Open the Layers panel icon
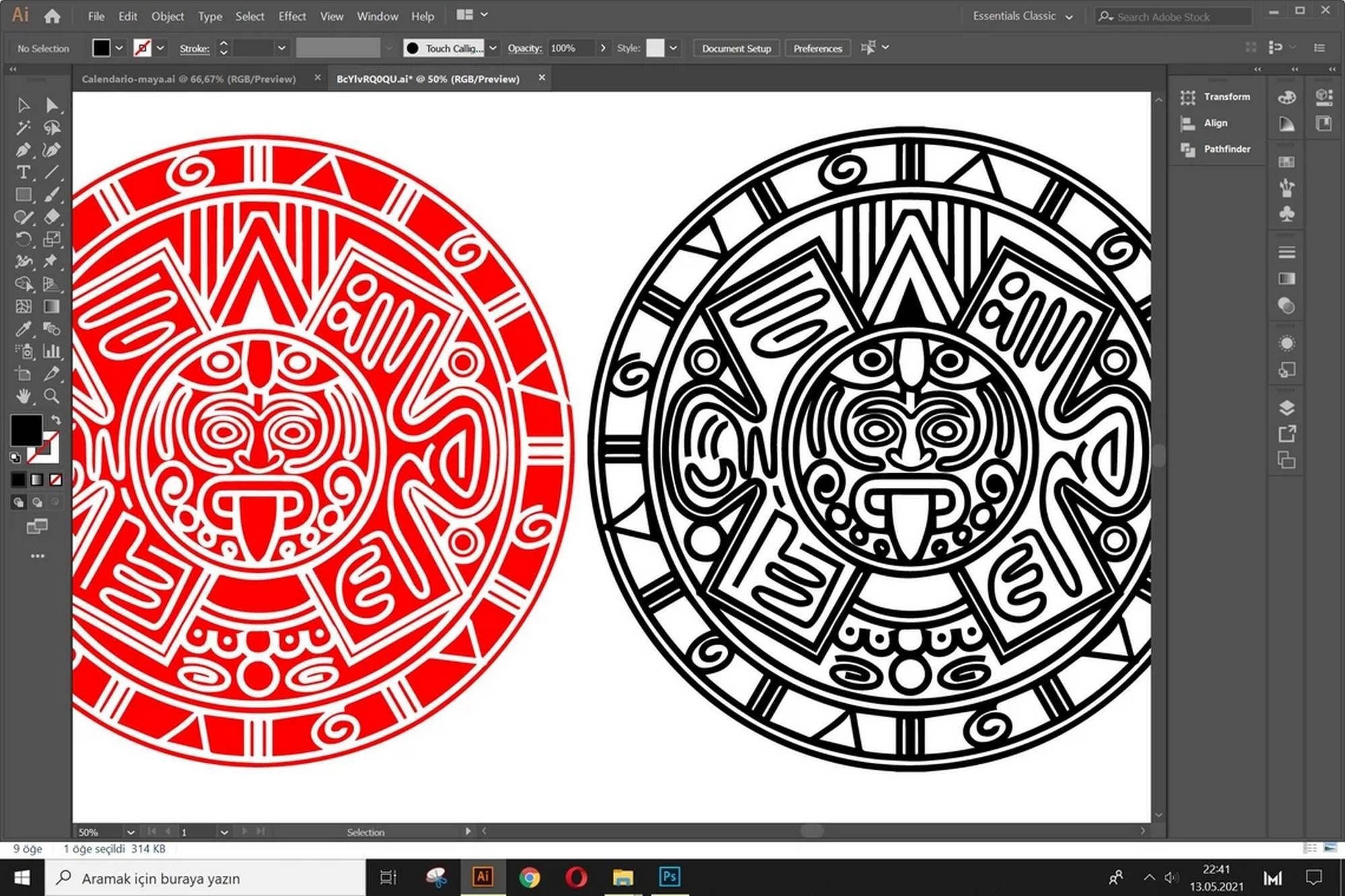Image resolution: width=1345 pixels, height=896 pixels. [x=1286, y=408]
